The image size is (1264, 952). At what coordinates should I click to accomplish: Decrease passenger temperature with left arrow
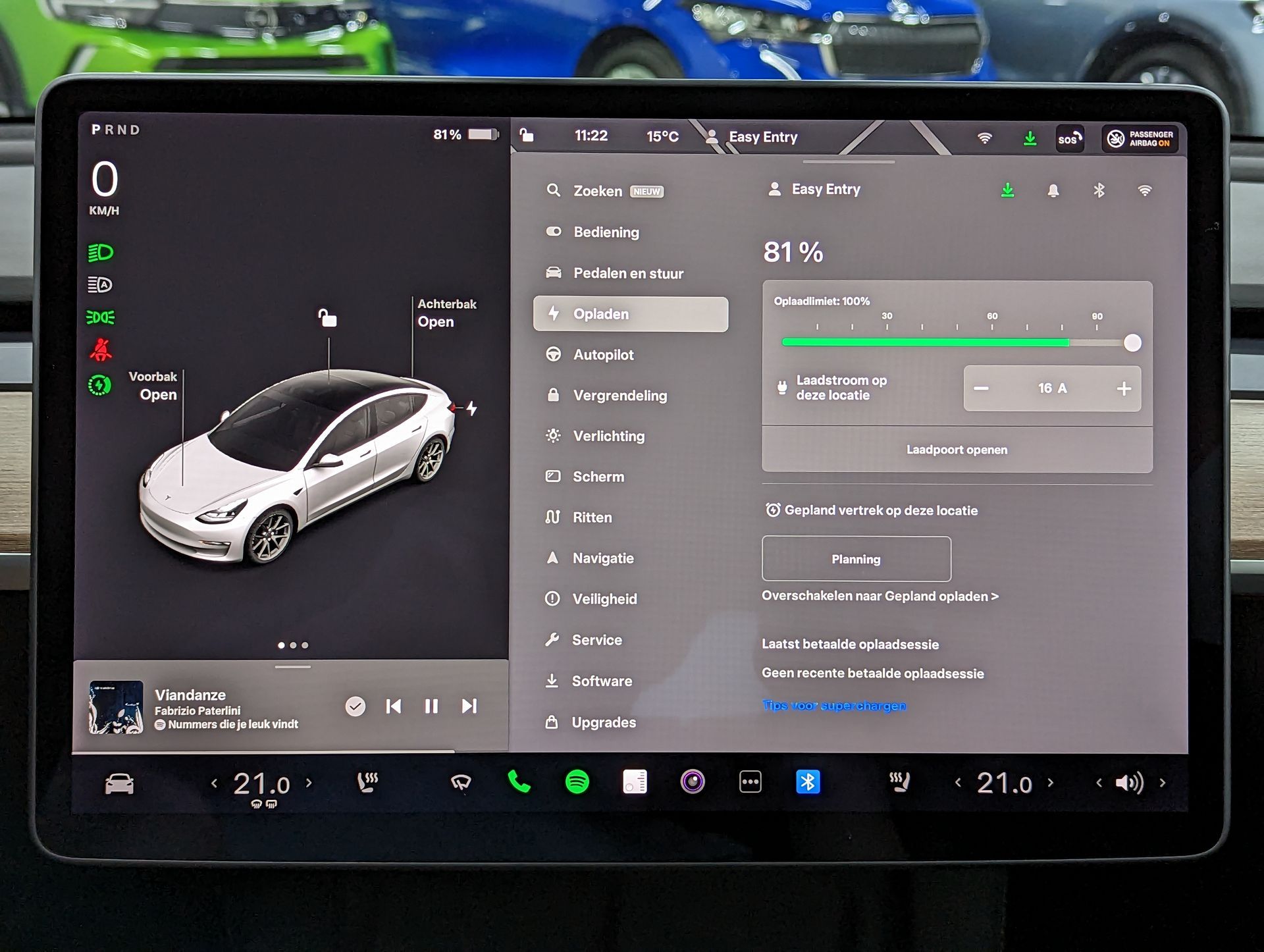pos(958,782)
